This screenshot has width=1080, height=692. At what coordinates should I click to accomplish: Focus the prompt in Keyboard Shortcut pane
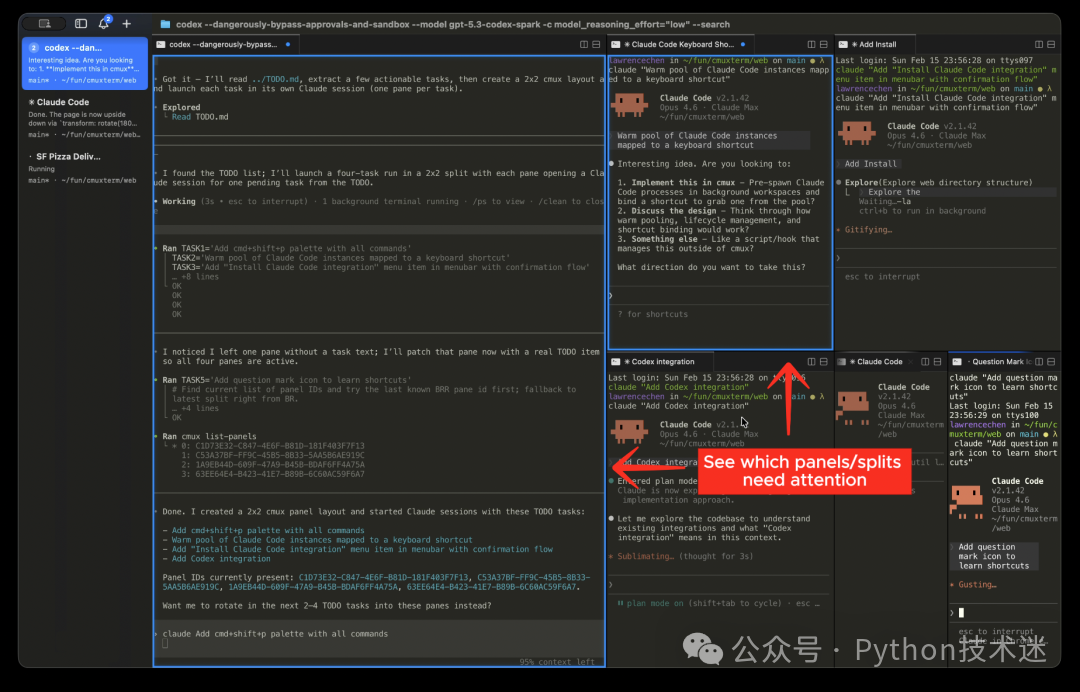point(720,295)
